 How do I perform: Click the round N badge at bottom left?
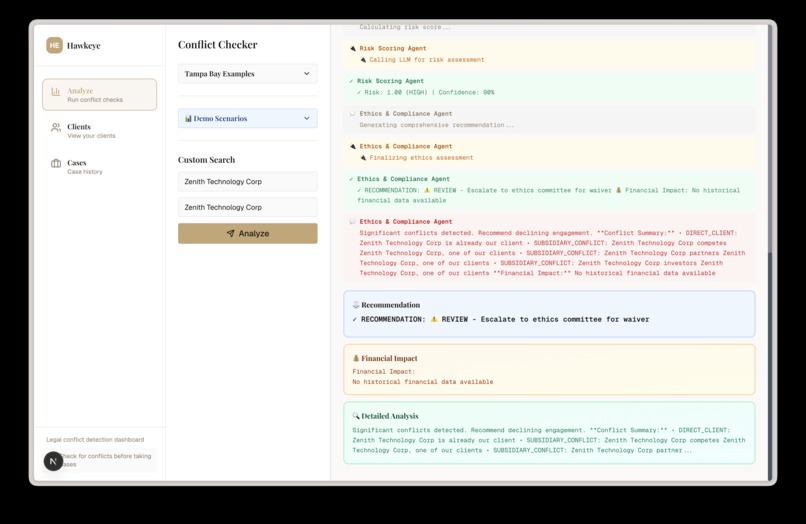pyautogui.click(x=53, y=461)
